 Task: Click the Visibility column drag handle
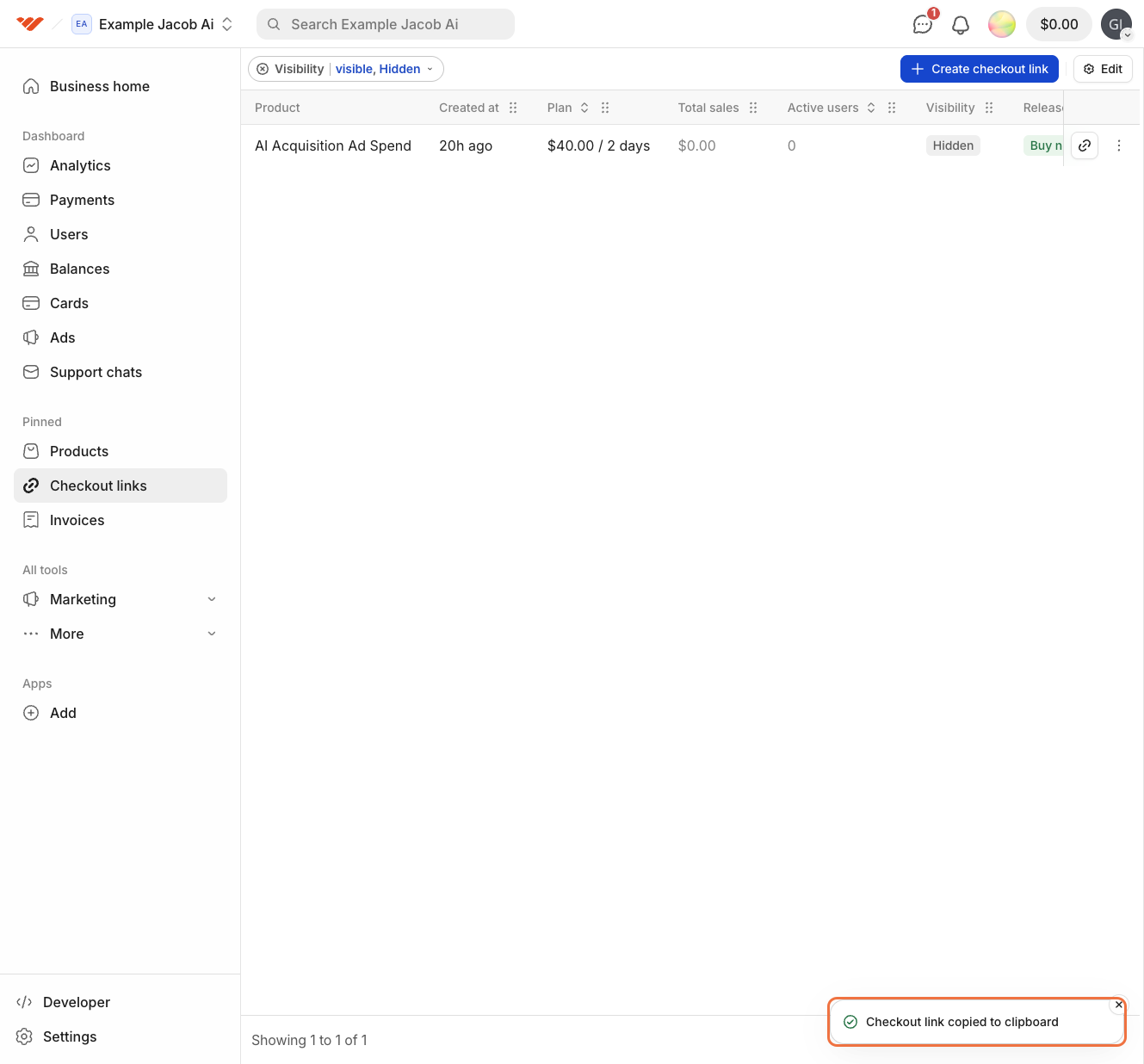pyautogui.click(x=989, y=108)
